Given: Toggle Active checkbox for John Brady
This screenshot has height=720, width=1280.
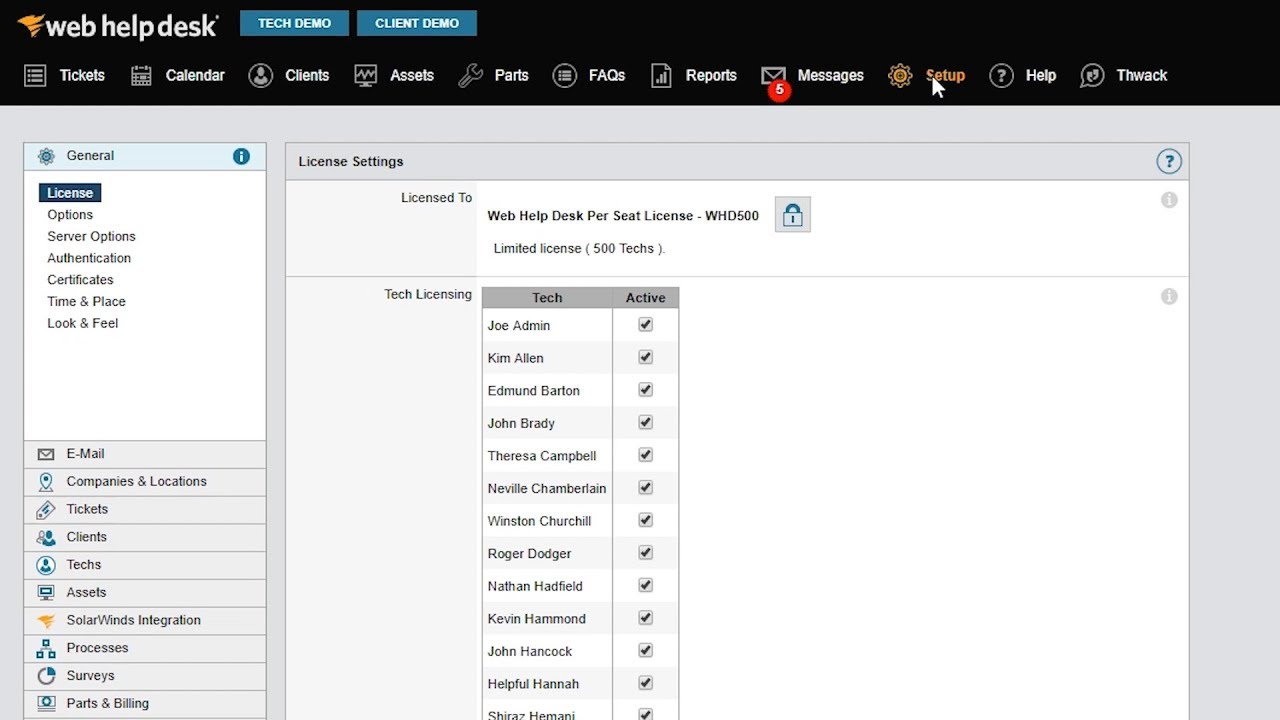Looking at the screenshot, I should (x=645, y=423).
